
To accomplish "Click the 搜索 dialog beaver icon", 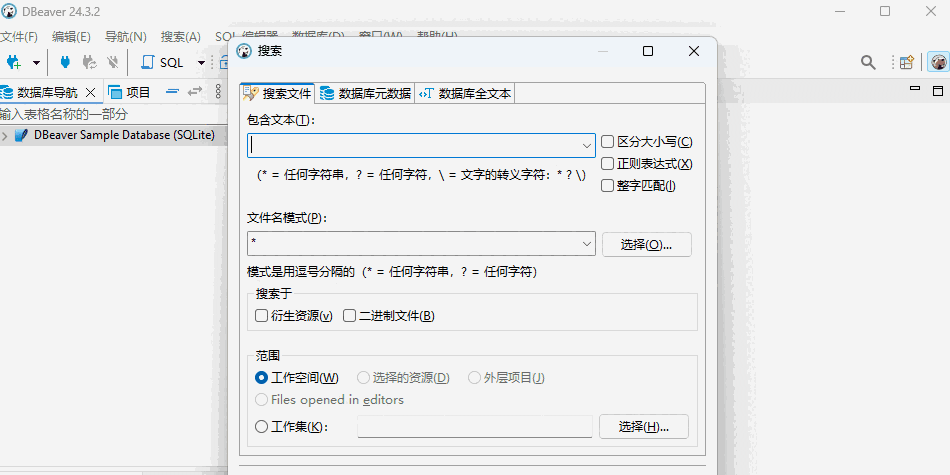I will (x=244, y=51).
